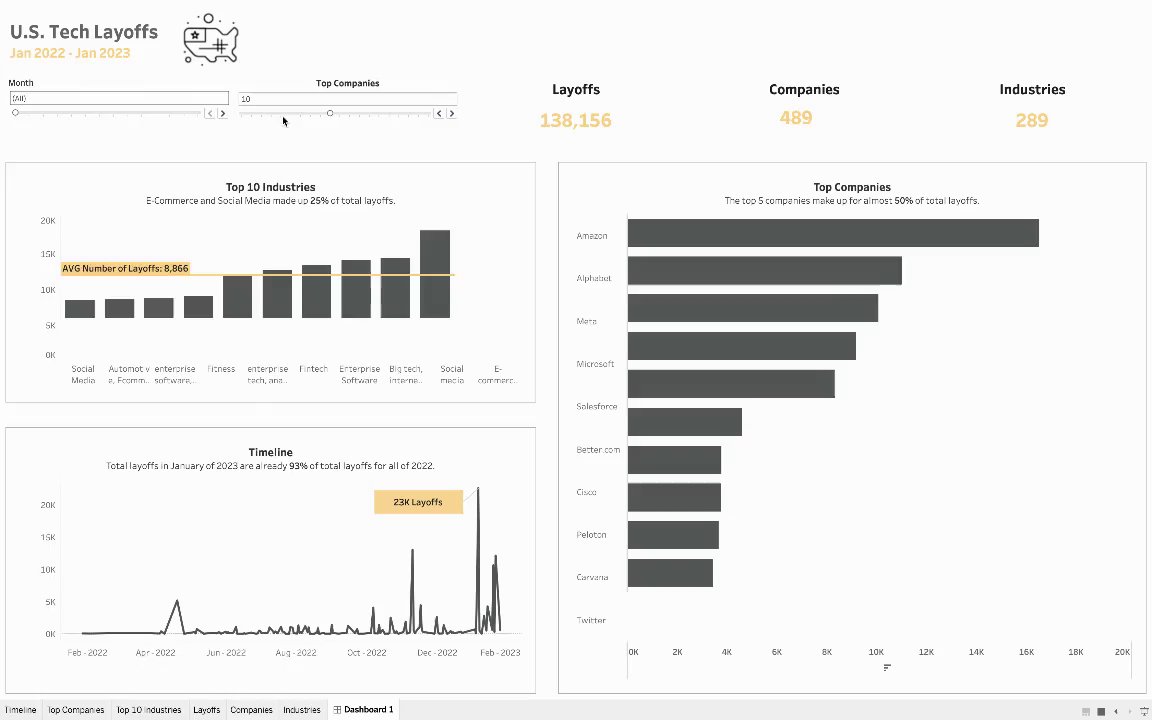Click the AVG Number of Layoffs reference label

pos(125,268)
